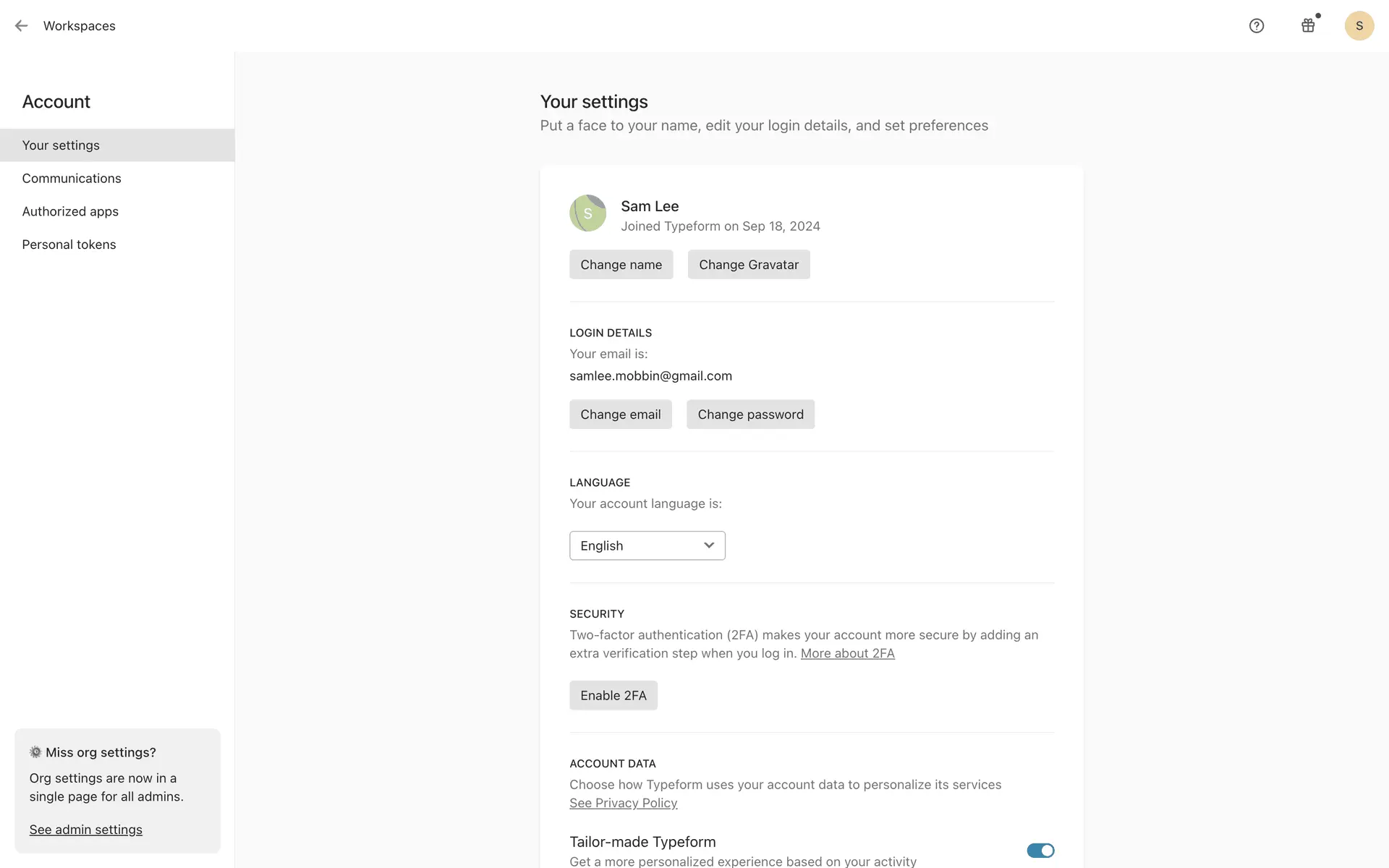Screen dimensions: 1389x868
Task: Click the Change email button
Action: (620, 414)
